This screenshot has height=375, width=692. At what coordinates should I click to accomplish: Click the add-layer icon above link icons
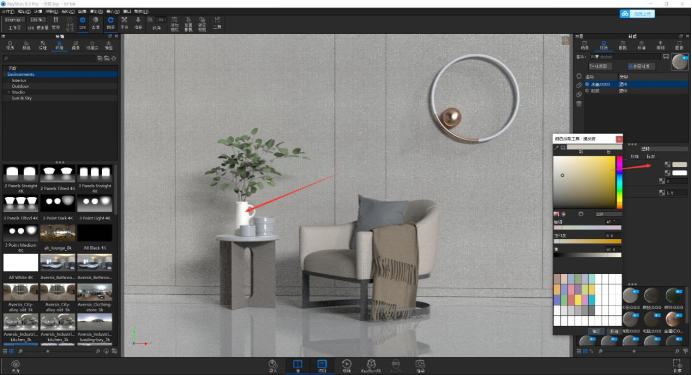[x=579, y=76]
